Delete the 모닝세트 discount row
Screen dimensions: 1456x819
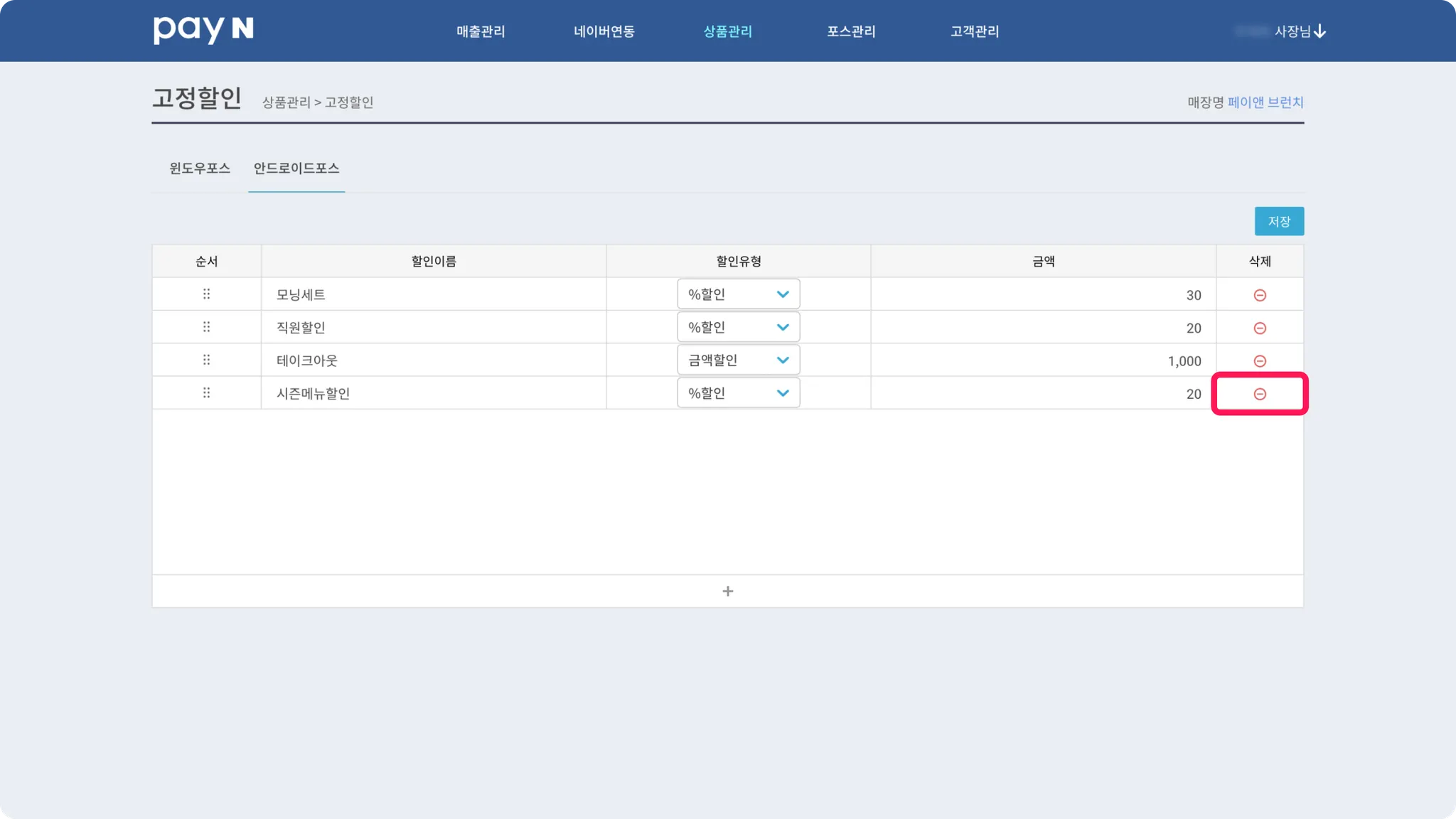click(x=1259, y=295)
